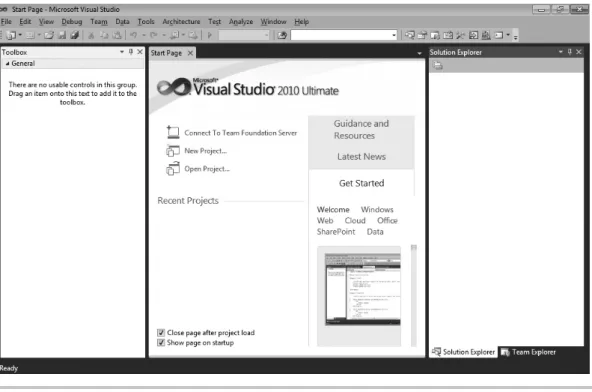Open the New Project icon dropdown arrow
Image resolution: width=592 pixels, height=392 pixels.
[x=20, y=35]
